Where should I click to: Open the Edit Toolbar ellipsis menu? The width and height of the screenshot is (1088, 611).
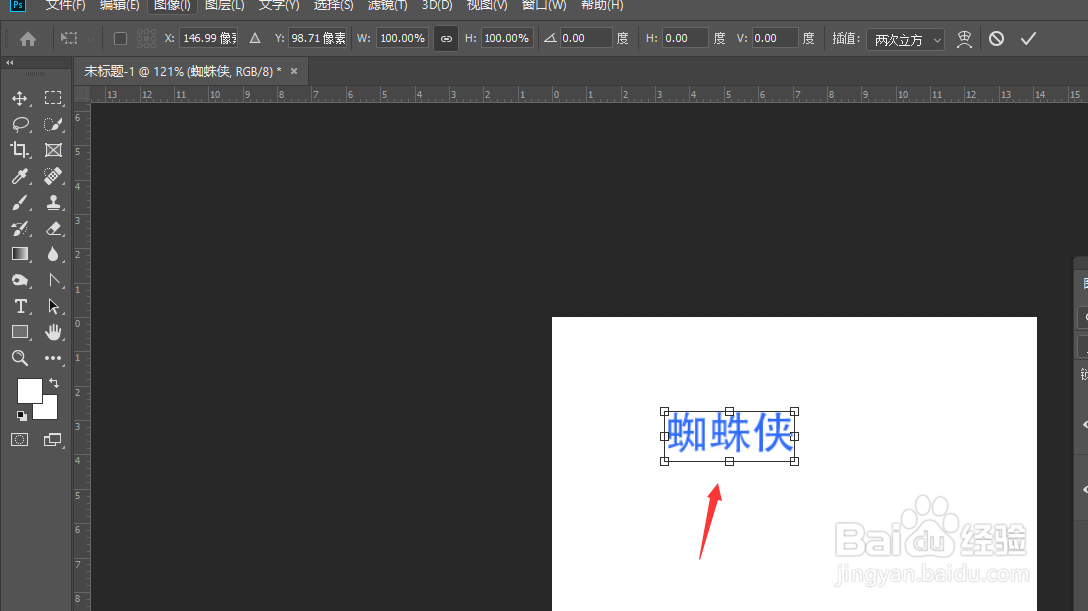click(53, 358)
